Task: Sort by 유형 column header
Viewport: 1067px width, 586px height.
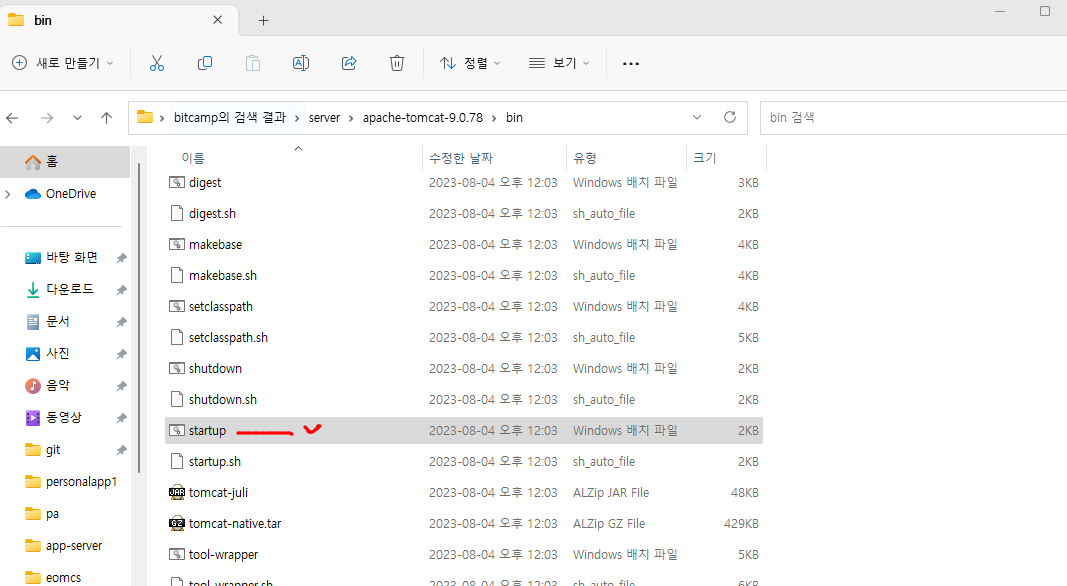Action: point(585,158)
